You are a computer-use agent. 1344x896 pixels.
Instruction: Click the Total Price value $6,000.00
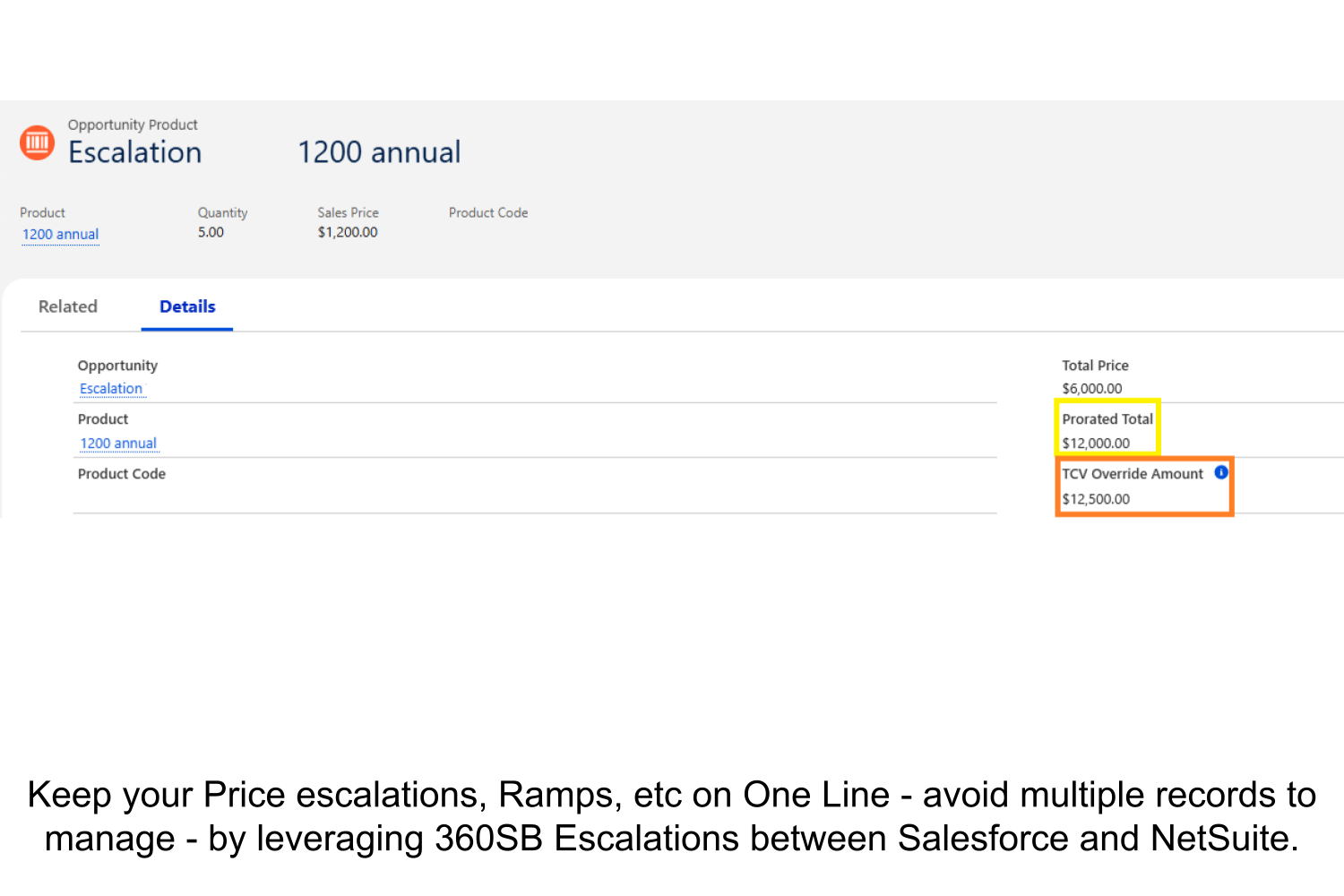point(1092,389)
